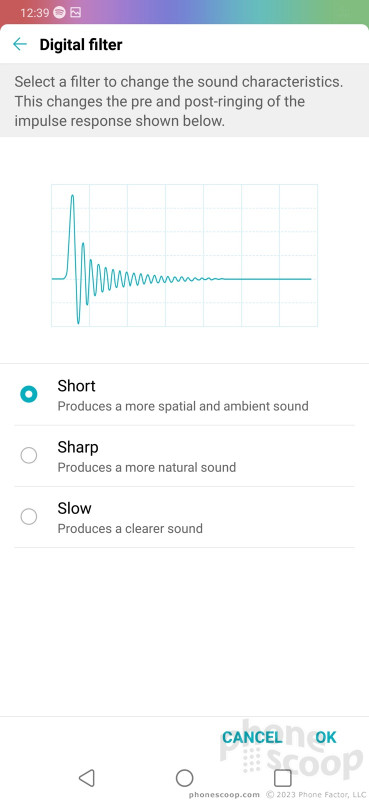The height and width of the screenshot is (800, 369).
Task: Choose the 'Sharp' option label
Action: pyautogui.click(x=78, y=447)
